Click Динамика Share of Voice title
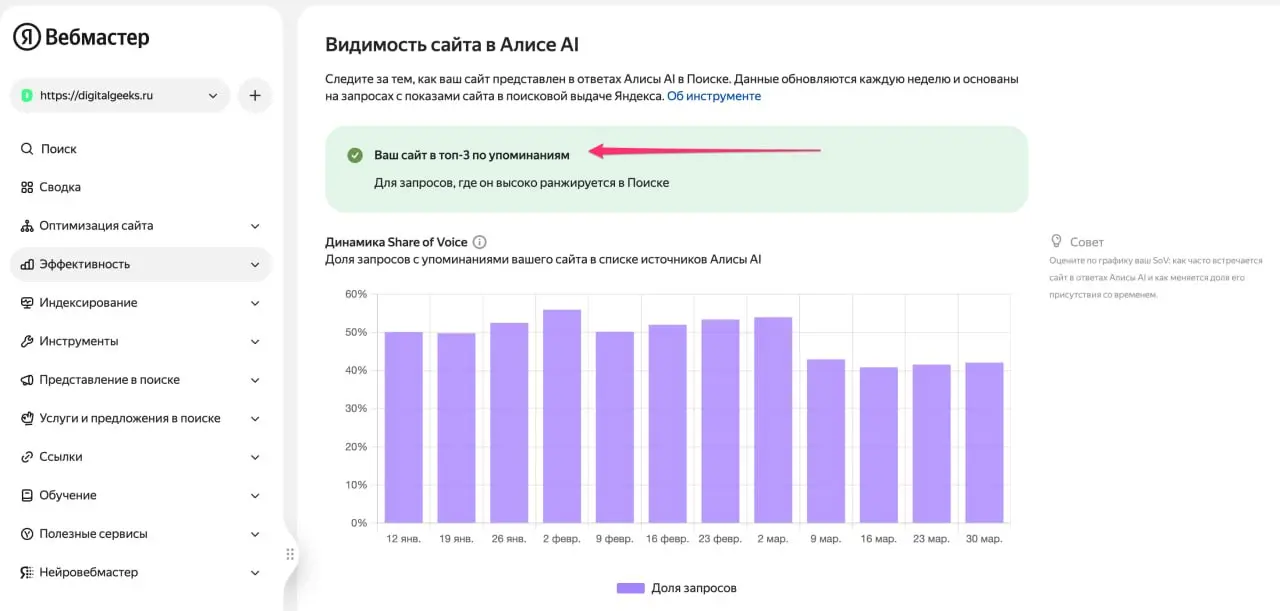Viewport: 1280px width, 611px height. pyautogui.click(x=396, y=242)
